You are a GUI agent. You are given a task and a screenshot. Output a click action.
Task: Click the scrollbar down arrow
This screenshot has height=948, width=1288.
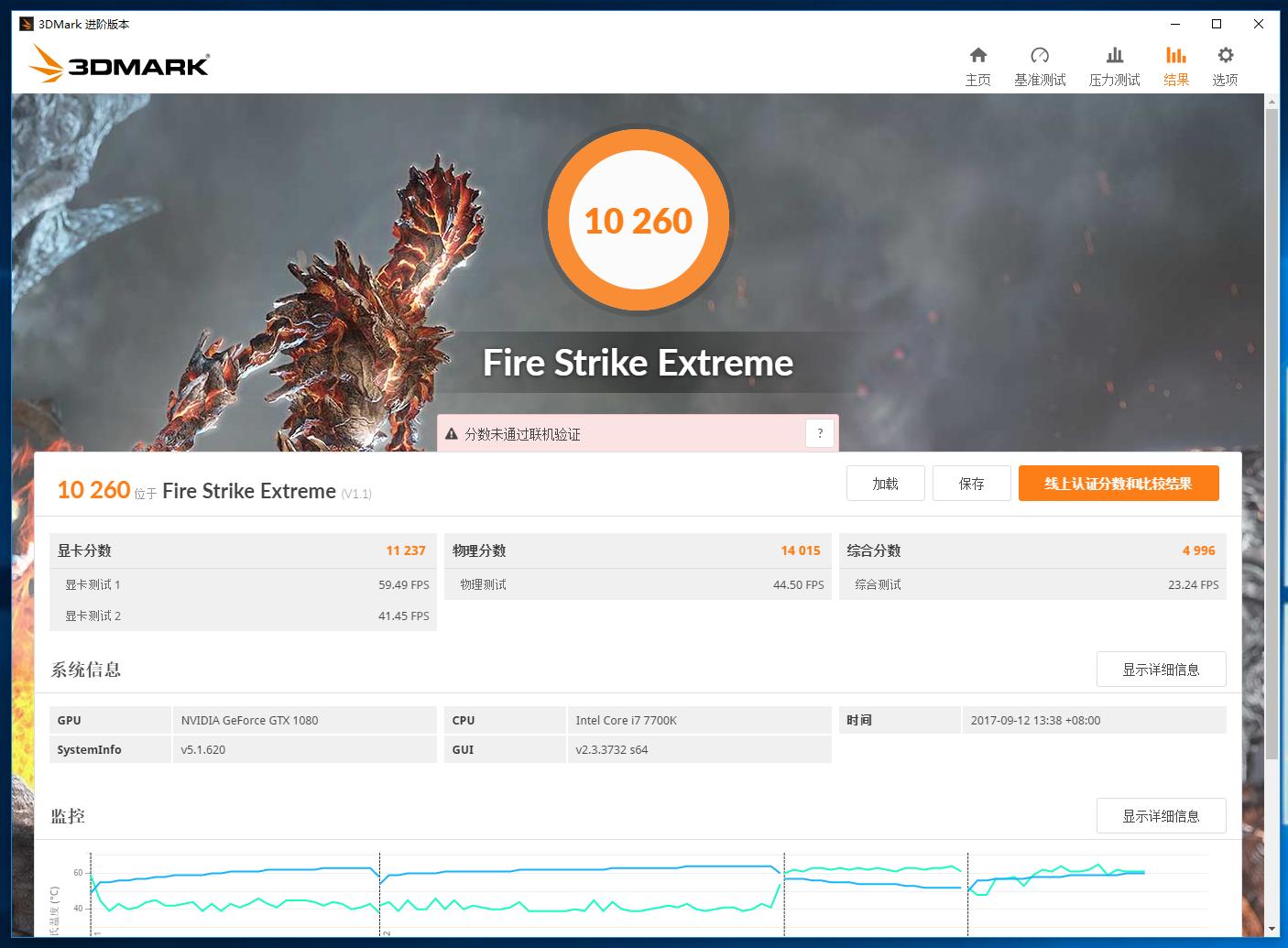point(1272,929)
